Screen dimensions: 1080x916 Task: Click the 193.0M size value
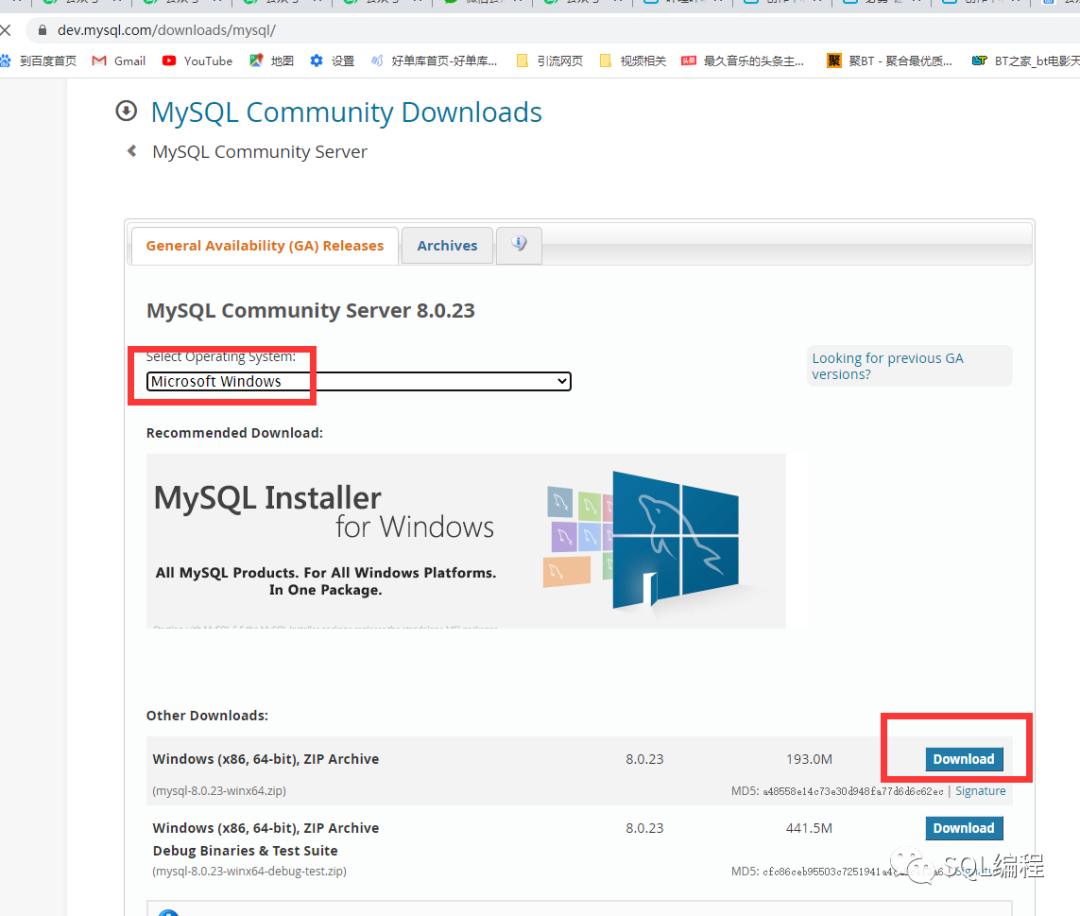[x=809, y=759]
